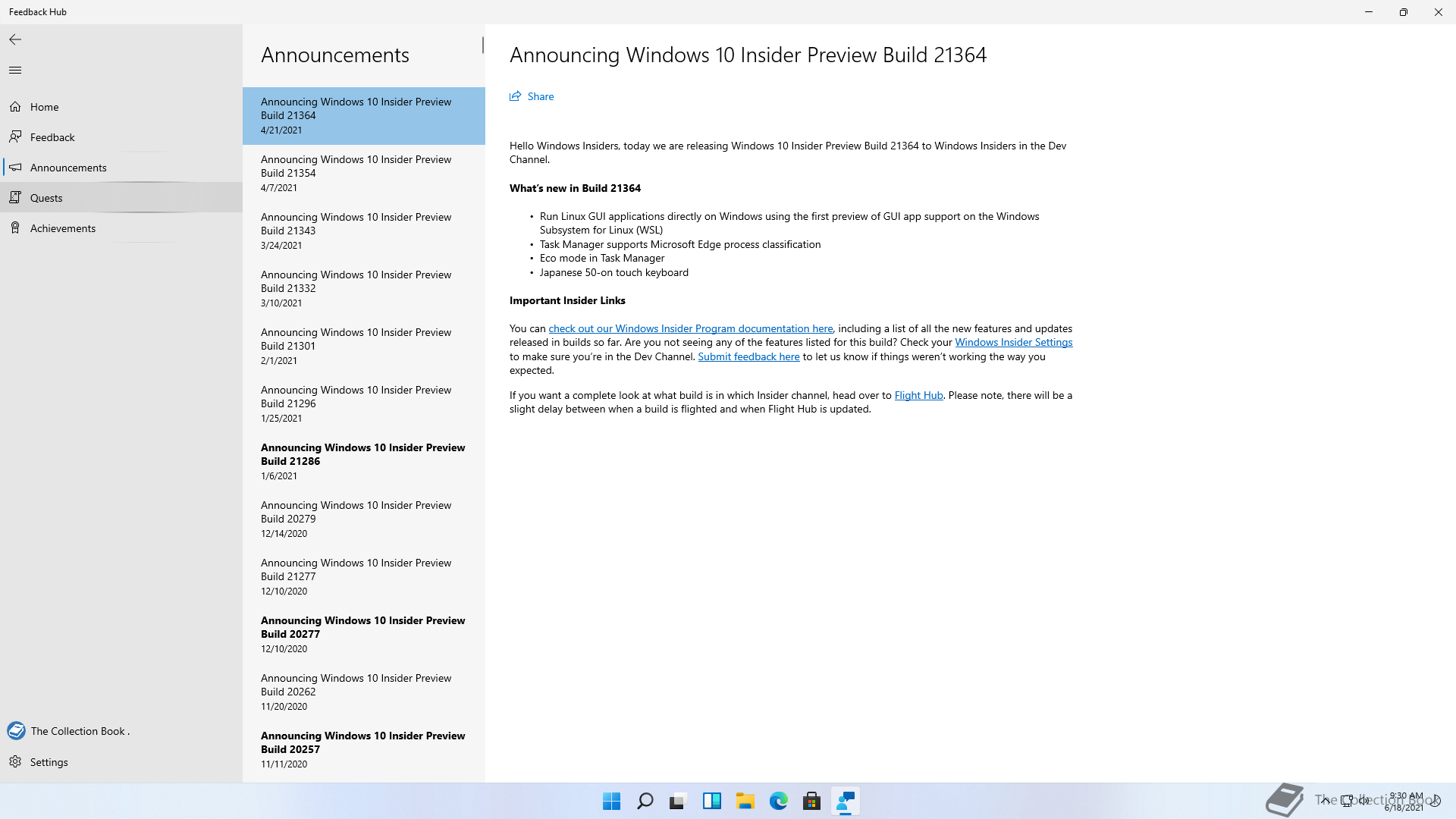Select unread announcement for Build 21286
The image size is (1456, 819).
coord(364,462)
